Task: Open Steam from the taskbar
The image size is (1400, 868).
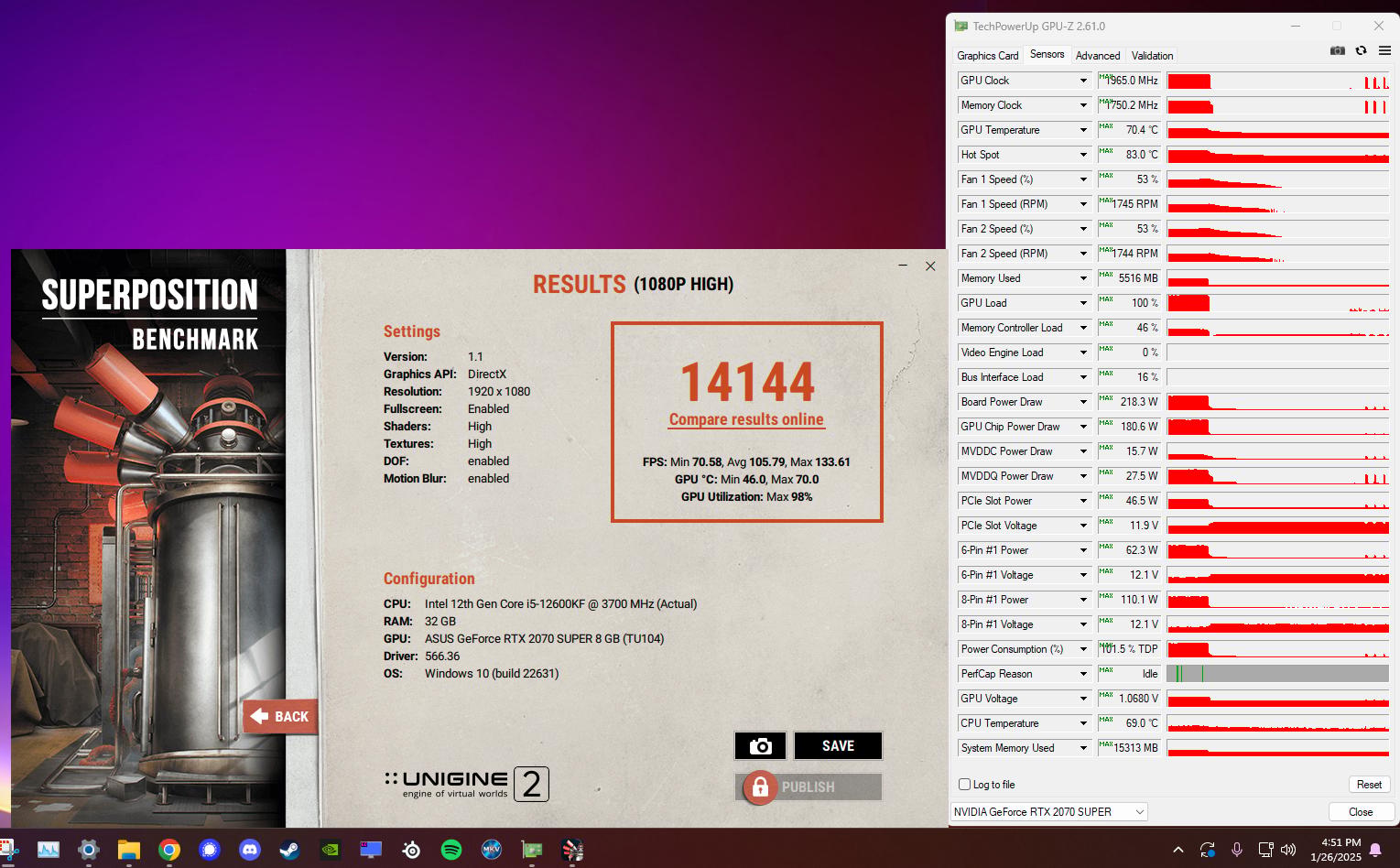Action: pyautogui.click(x=289, y=850)
